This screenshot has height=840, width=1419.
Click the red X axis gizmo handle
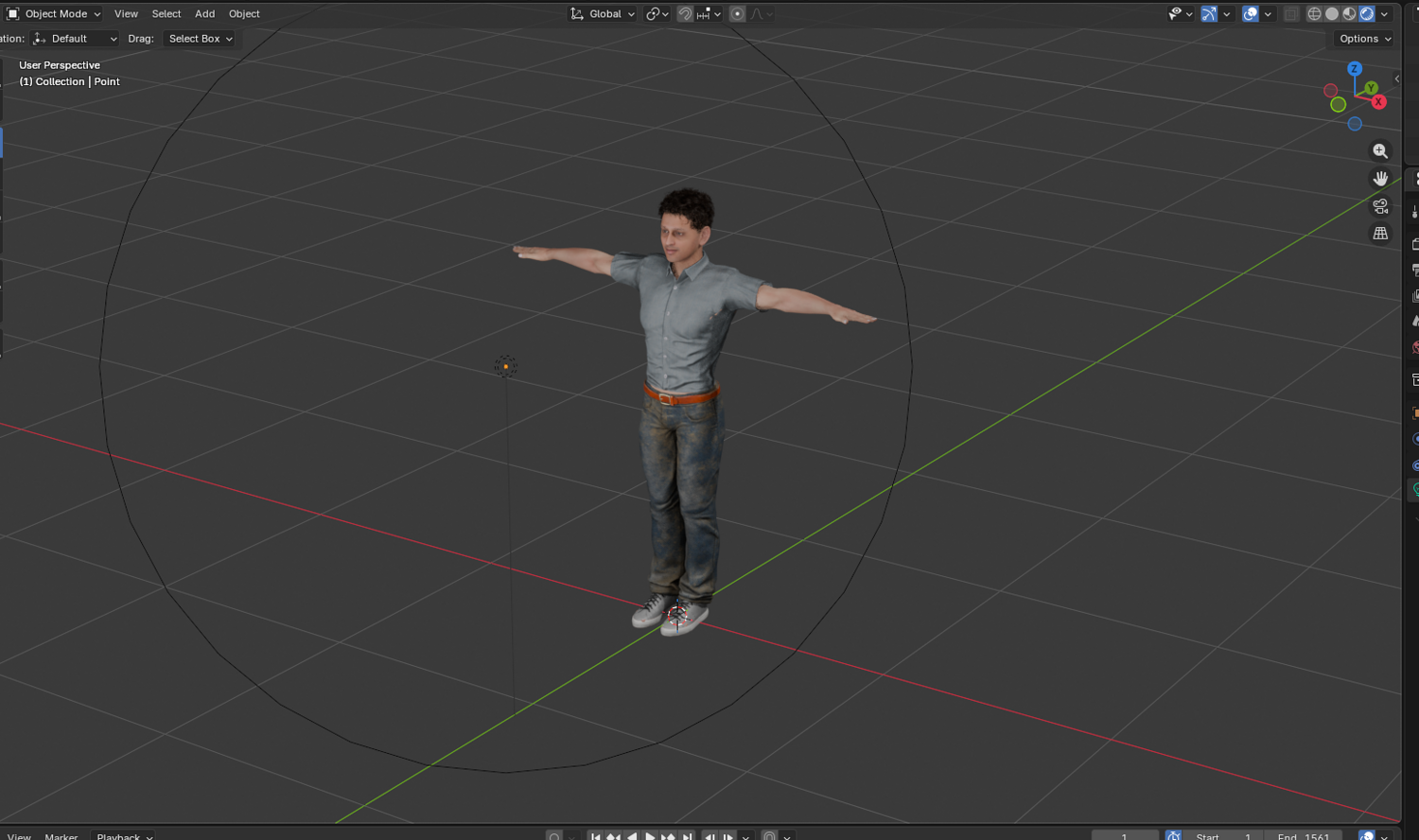[1379, 102]
